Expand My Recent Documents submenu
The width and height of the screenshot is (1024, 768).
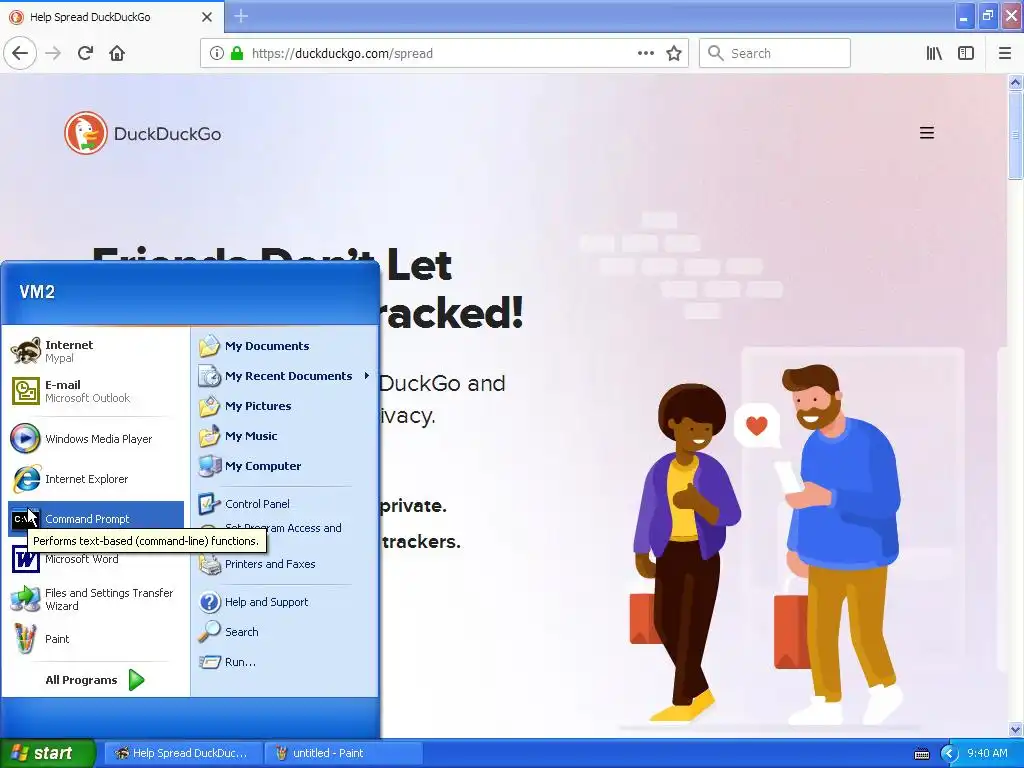286,376
